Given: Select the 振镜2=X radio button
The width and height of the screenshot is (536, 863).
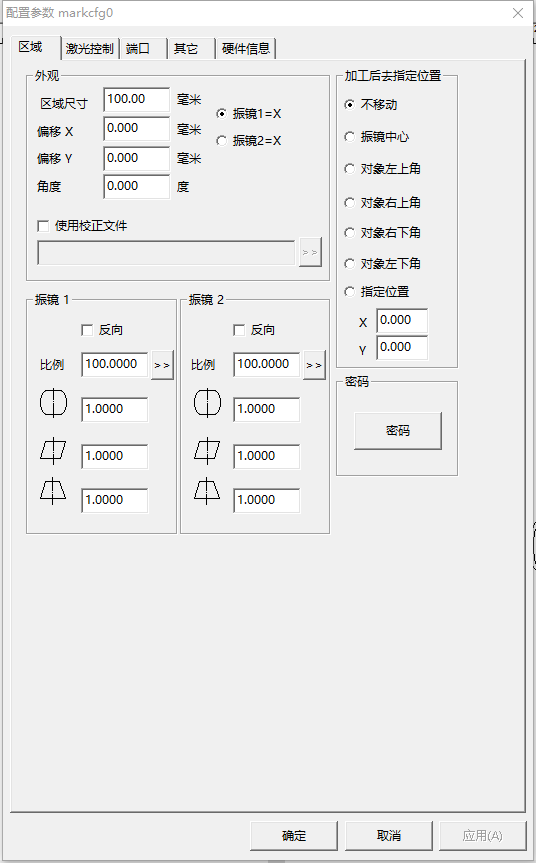Looking at the screenshot, I should (x=249, y=140).
